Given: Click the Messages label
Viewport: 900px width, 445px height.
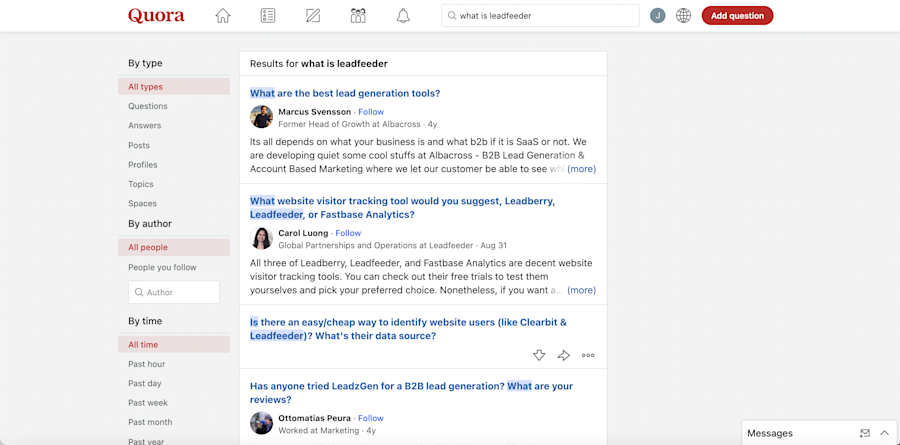Looking at the screenshot, I should (770, 433).
